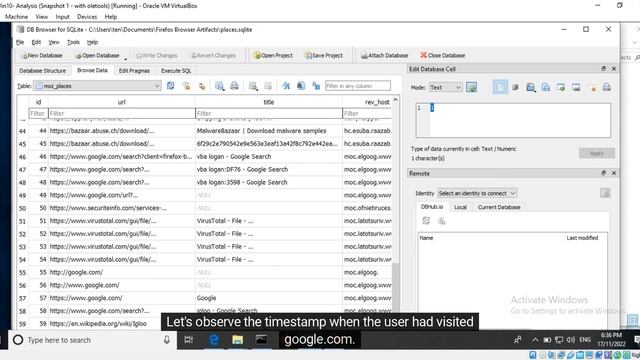Open the VirtualBox Devices menu
This screenshot has width=640, height=360.
tap(87, 17)
